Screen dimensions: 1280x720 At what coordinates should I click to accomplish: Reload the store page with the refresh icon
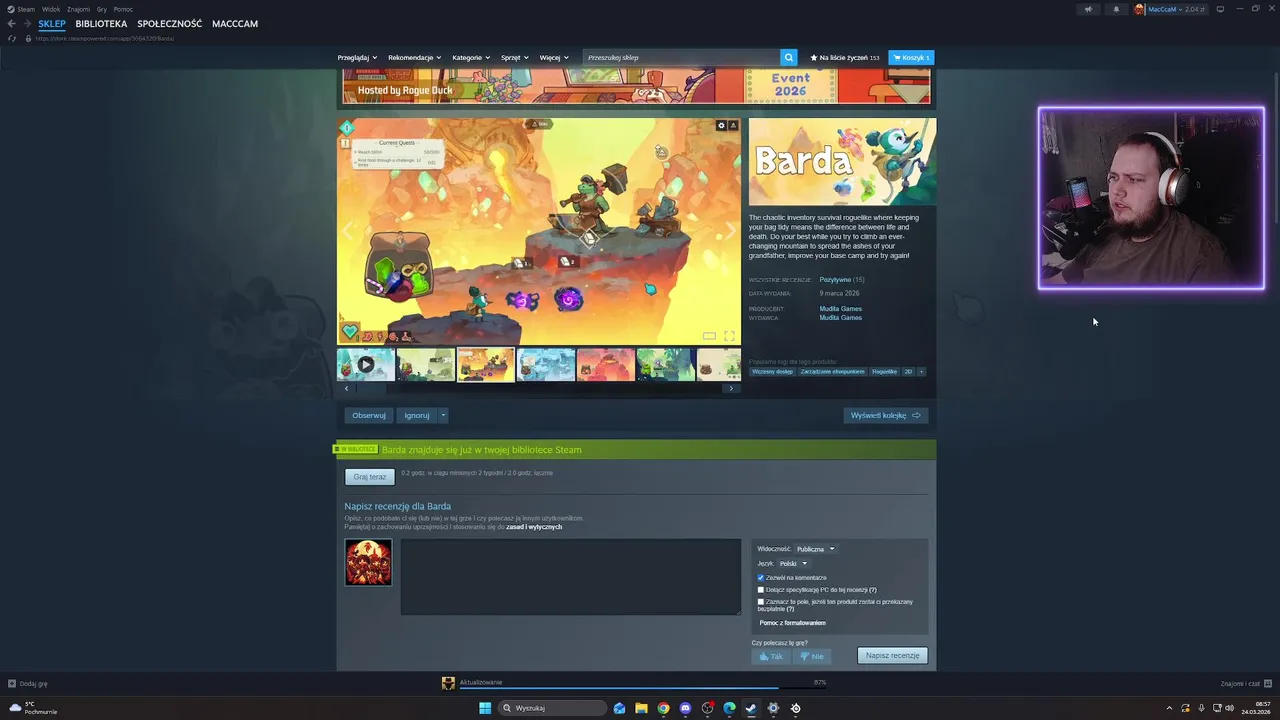tap(12, 38)
